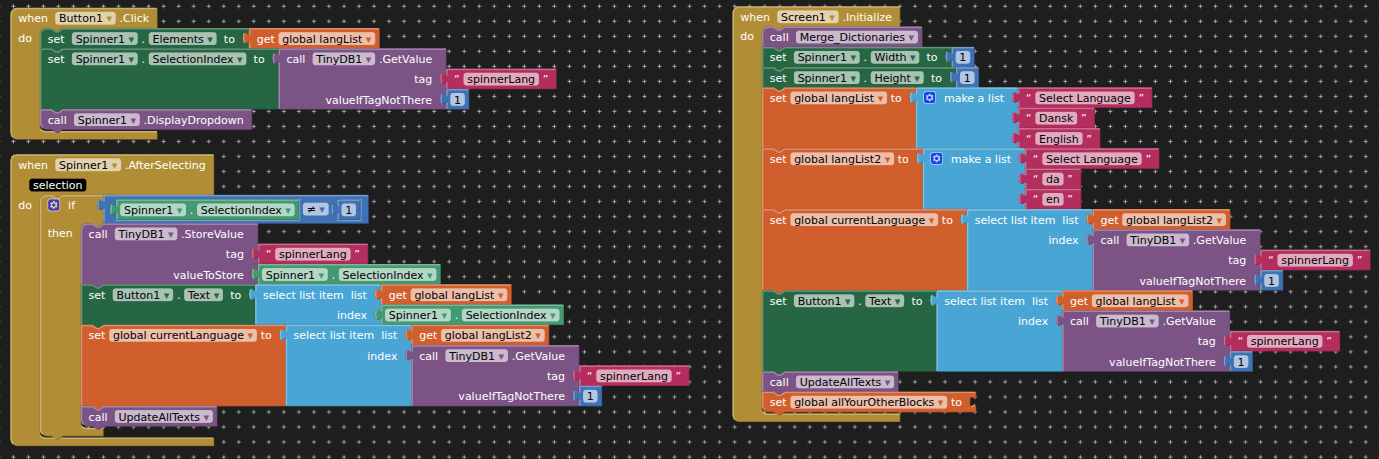1379x459 pixels.
Task: Select the call Spinner1.DisplayDropdown block
Action: (62, 120)
